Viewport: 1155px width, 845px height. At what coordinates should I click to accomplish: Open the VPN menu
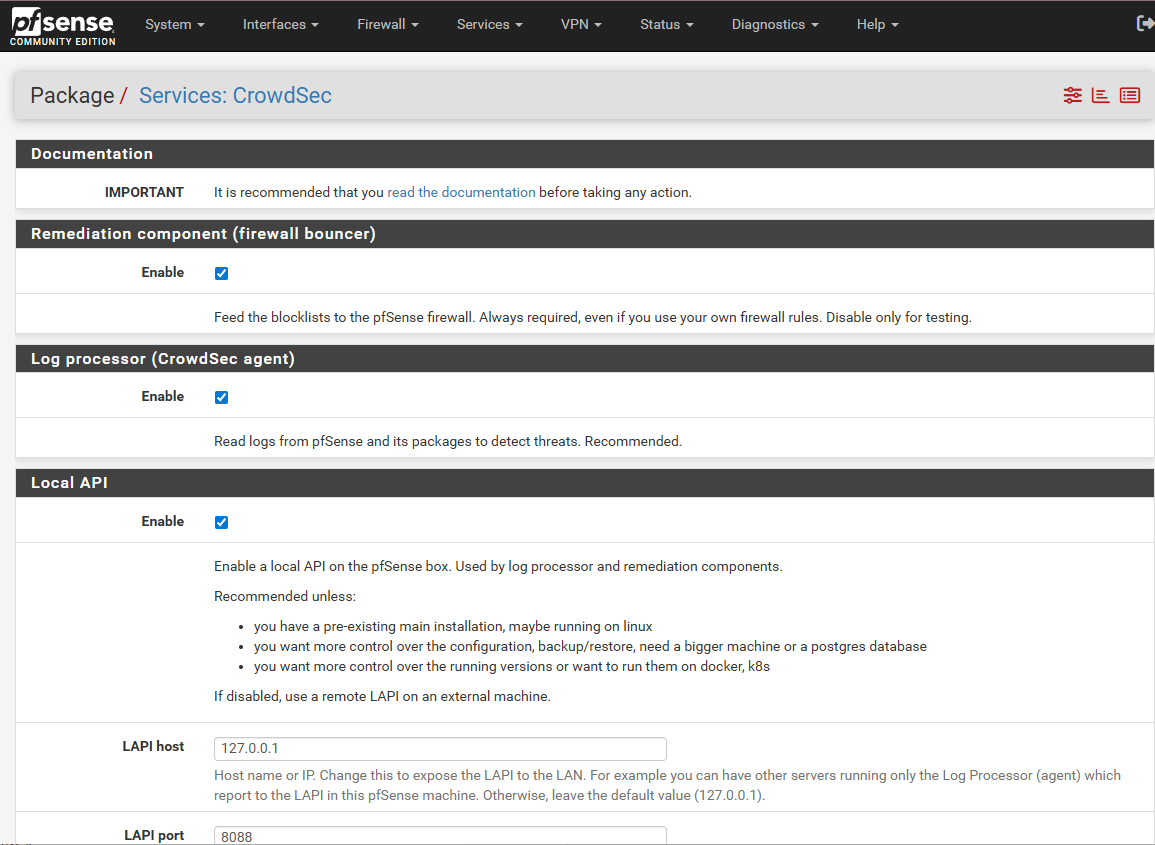[x=581, y=25]
